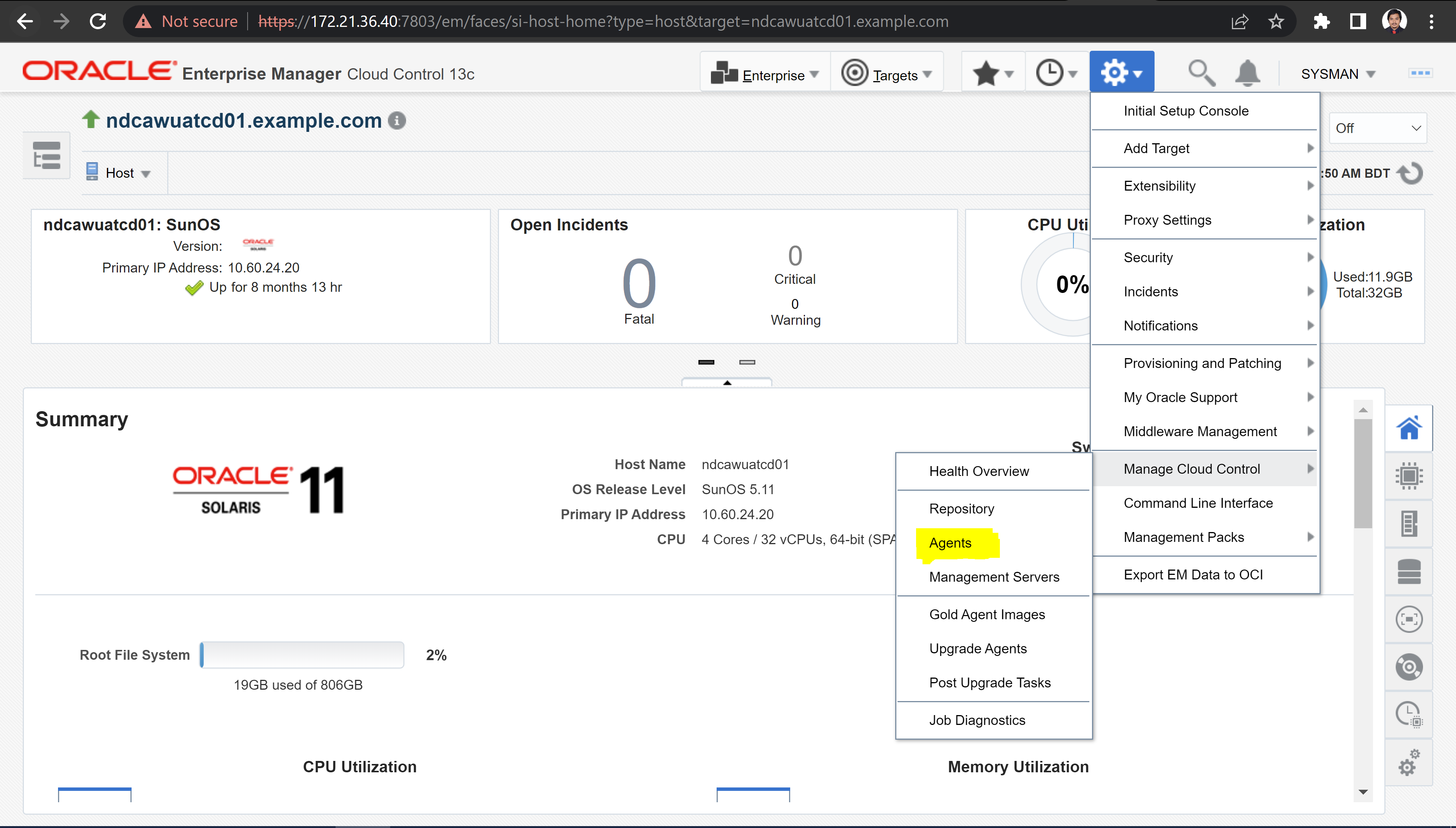
Task: Click the Root File System usage bar
Action: (x=302, y=655)
